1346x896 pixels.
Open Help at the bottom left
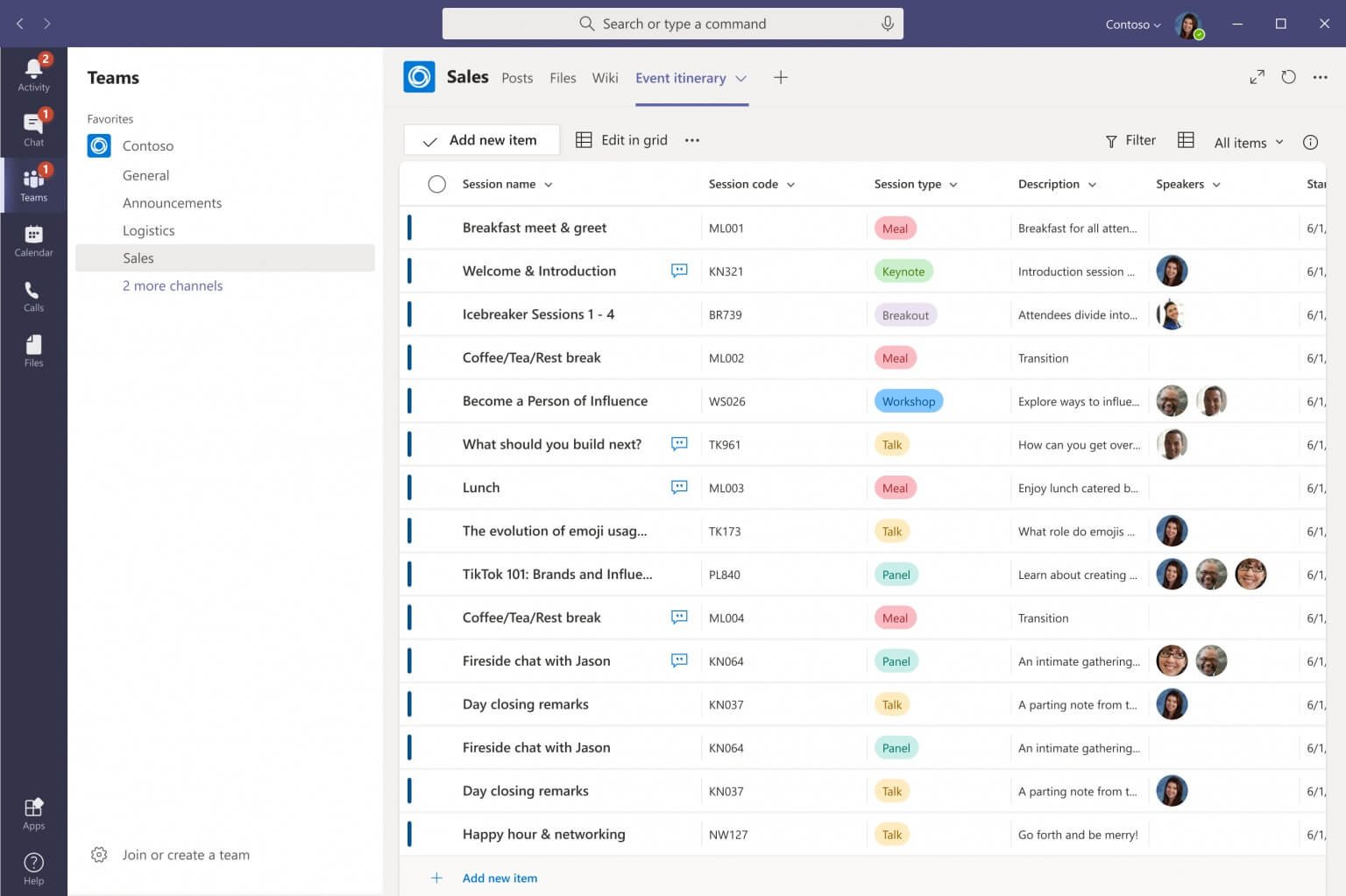point(33,865)
